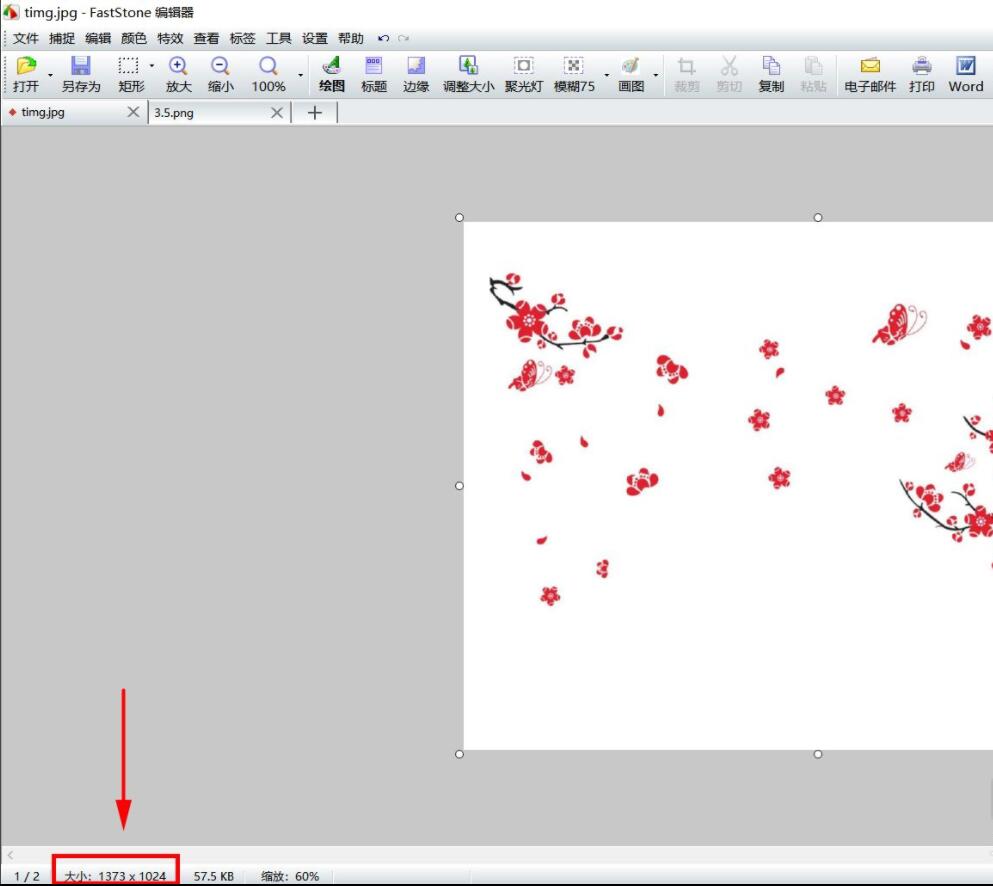Expand the Rectangle (矩形) shape dropdown arrow

coord(151,65)
